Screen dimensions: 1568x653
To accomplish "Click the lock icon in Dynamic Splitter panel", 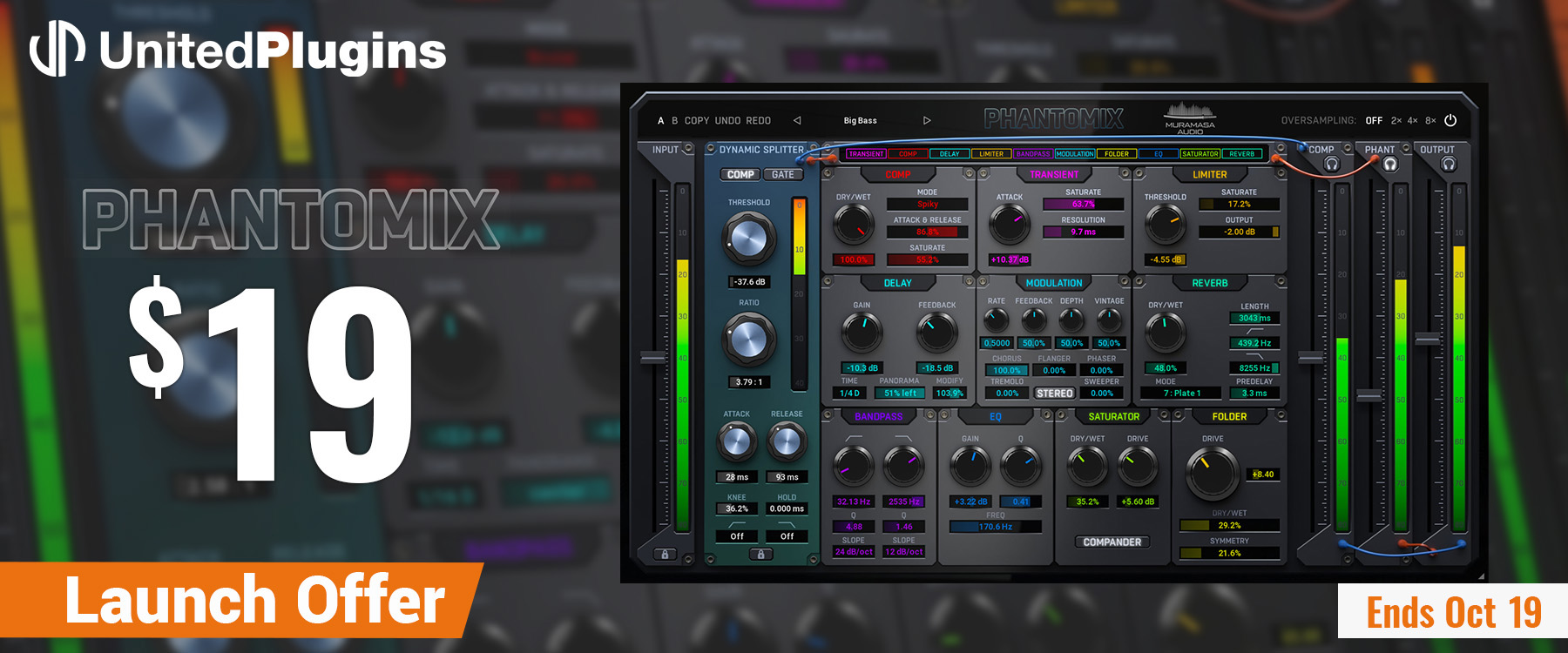I will tap(760, 554).
